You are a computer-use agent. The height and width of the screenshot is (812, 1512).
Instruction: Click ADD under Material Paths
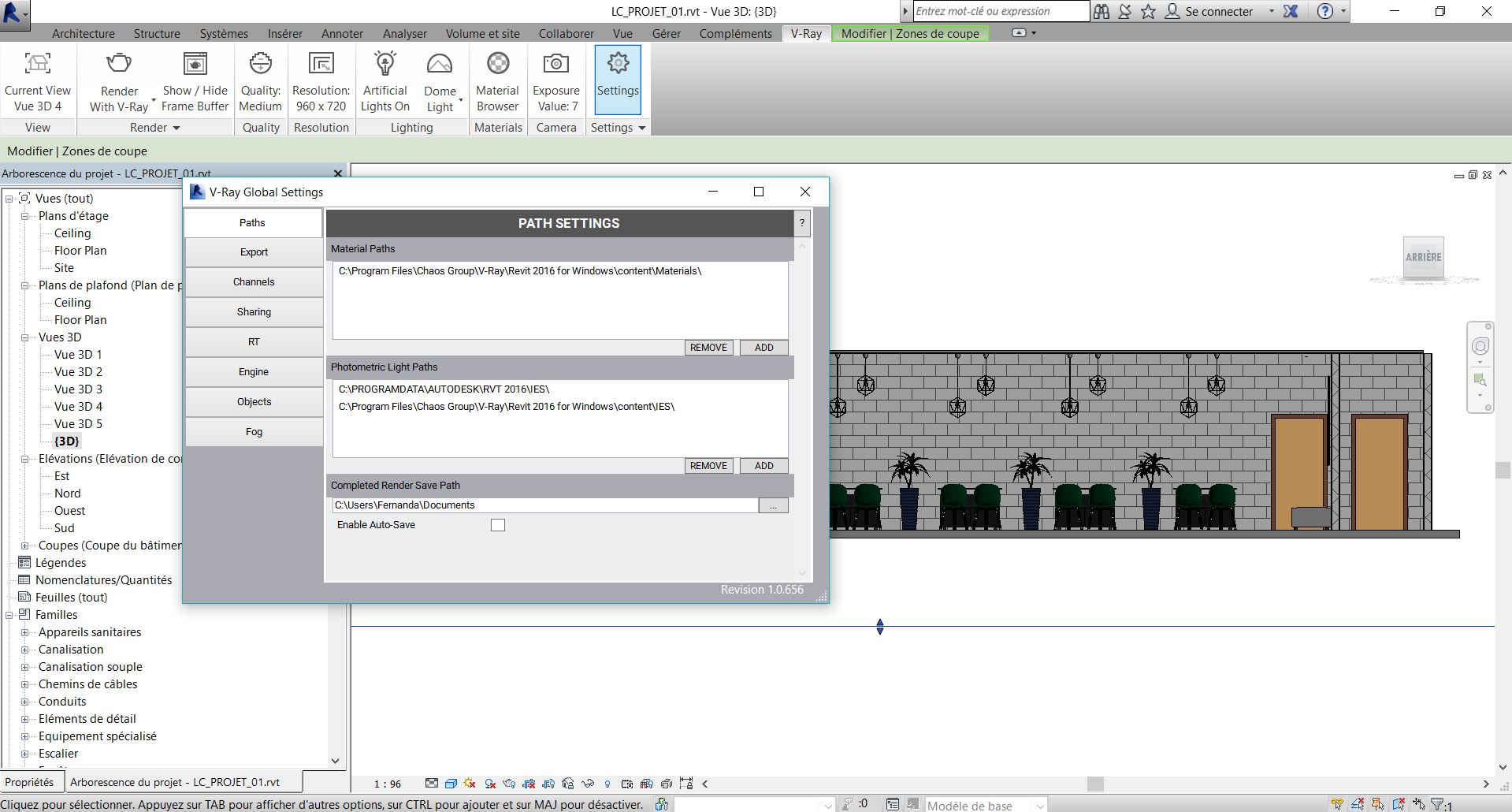point(763,347)
